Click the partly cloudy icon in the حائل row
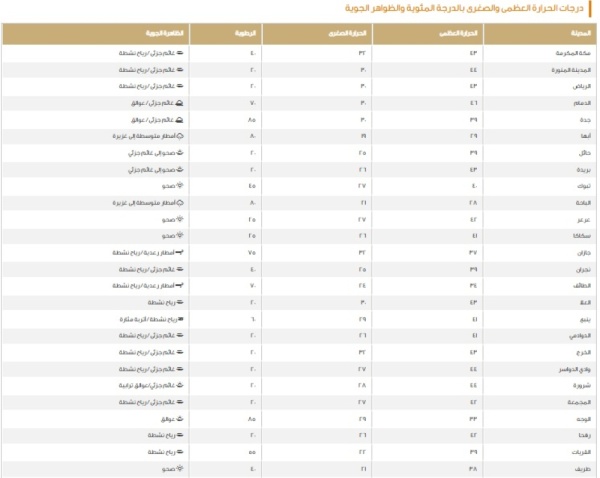Screen dimensions: 600x478 click(x=180, y=153)
